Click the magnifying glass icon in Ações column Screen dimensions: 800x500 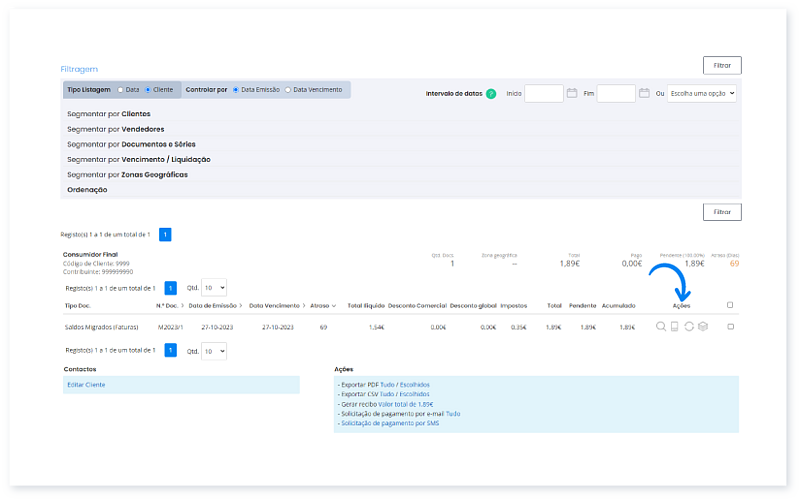point(660,327)
